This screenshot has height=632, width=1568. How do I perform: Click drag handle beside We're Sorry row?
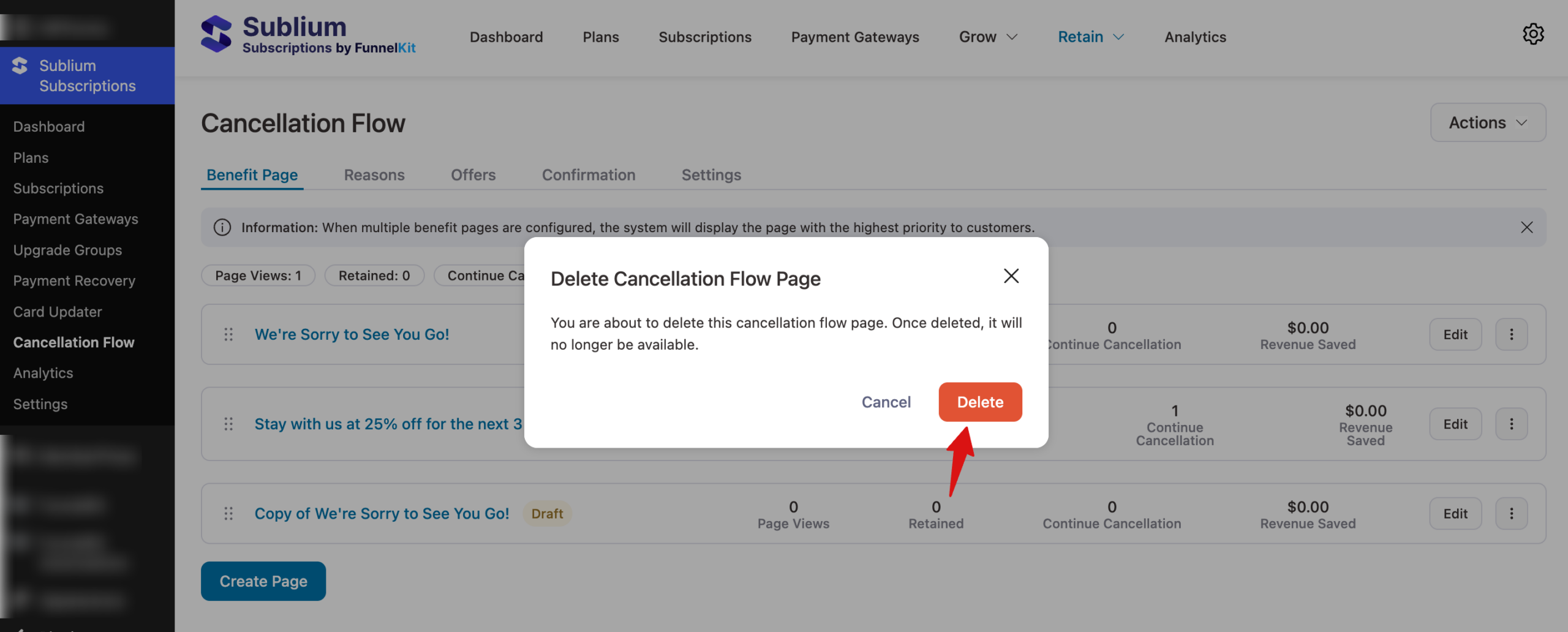(x=228, y=334)
